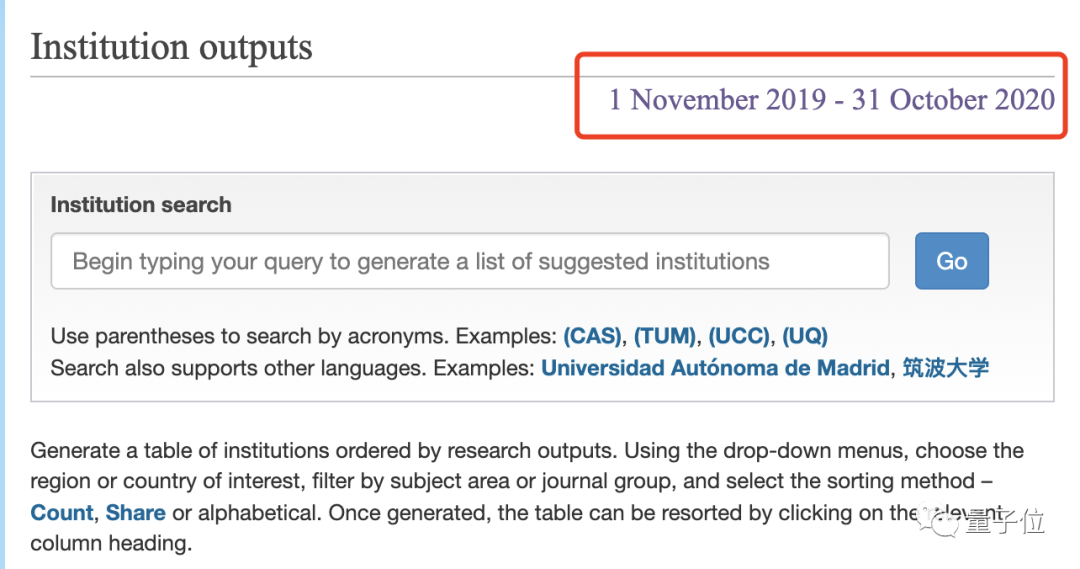Viewport: 1080px width, 569px height.
Task: Open Universidad Autónoma de Madrid link
Action: pos(714,368)
